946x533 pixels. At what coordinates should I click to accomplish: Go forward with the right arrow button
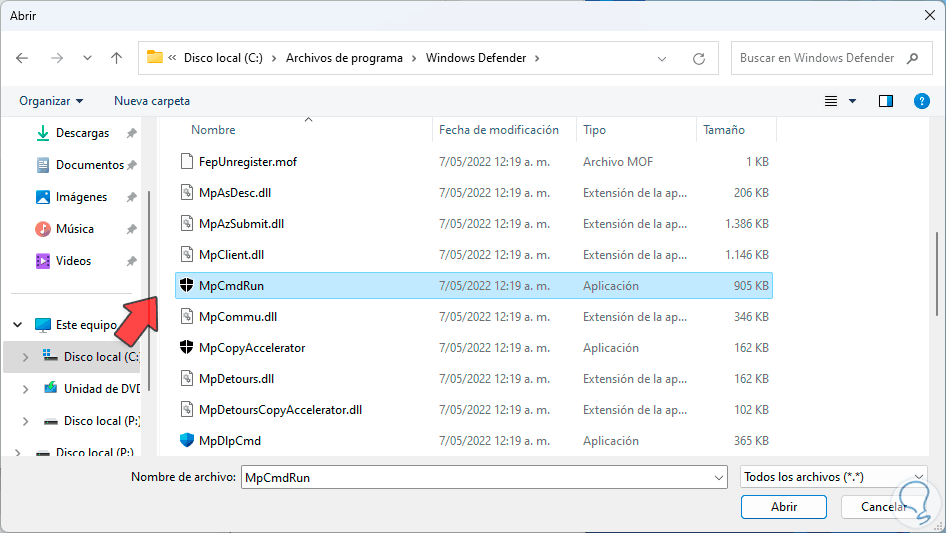coord(57,58)
